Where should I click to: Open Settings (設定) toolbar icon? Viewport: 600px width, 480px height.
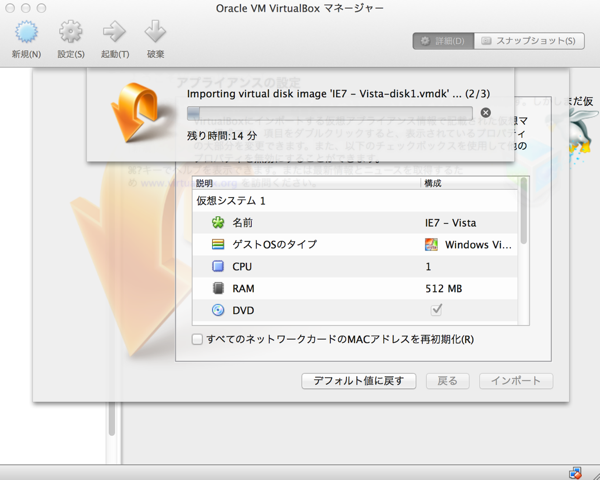(x=71, y=32)
